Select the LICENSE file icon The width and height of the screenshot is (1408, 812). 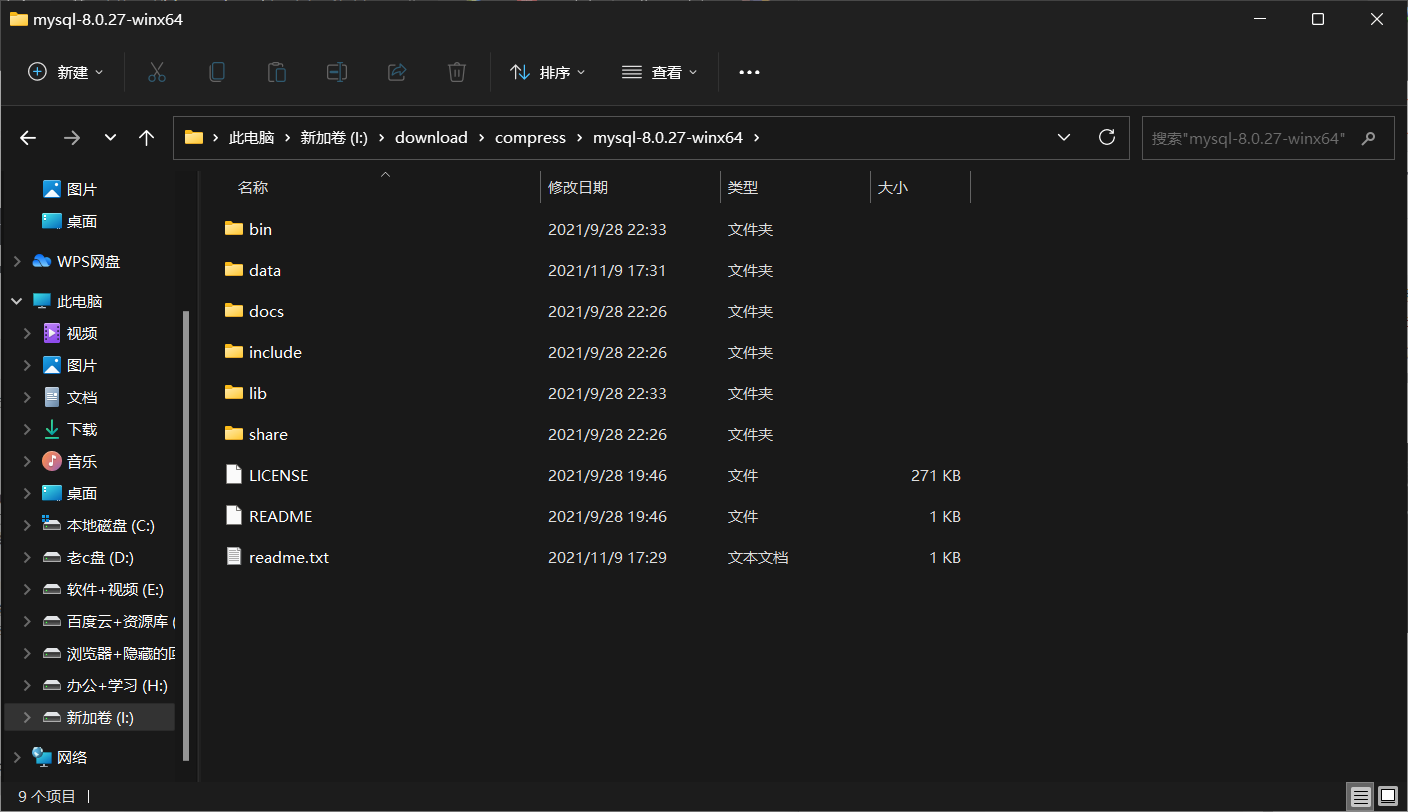click(x=234, y=475)
